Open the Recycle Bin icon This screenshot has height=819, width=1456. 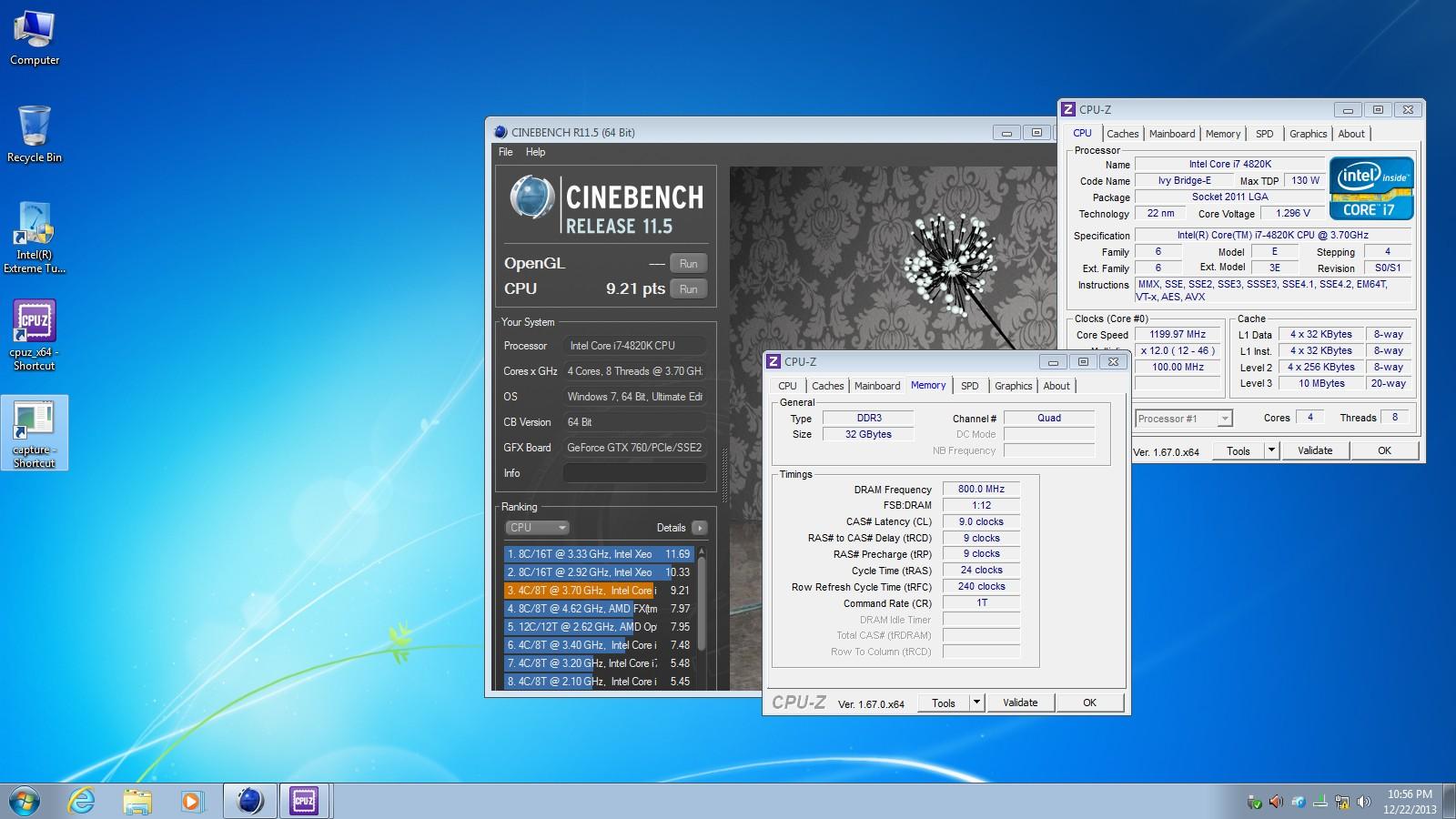(35, 135)
